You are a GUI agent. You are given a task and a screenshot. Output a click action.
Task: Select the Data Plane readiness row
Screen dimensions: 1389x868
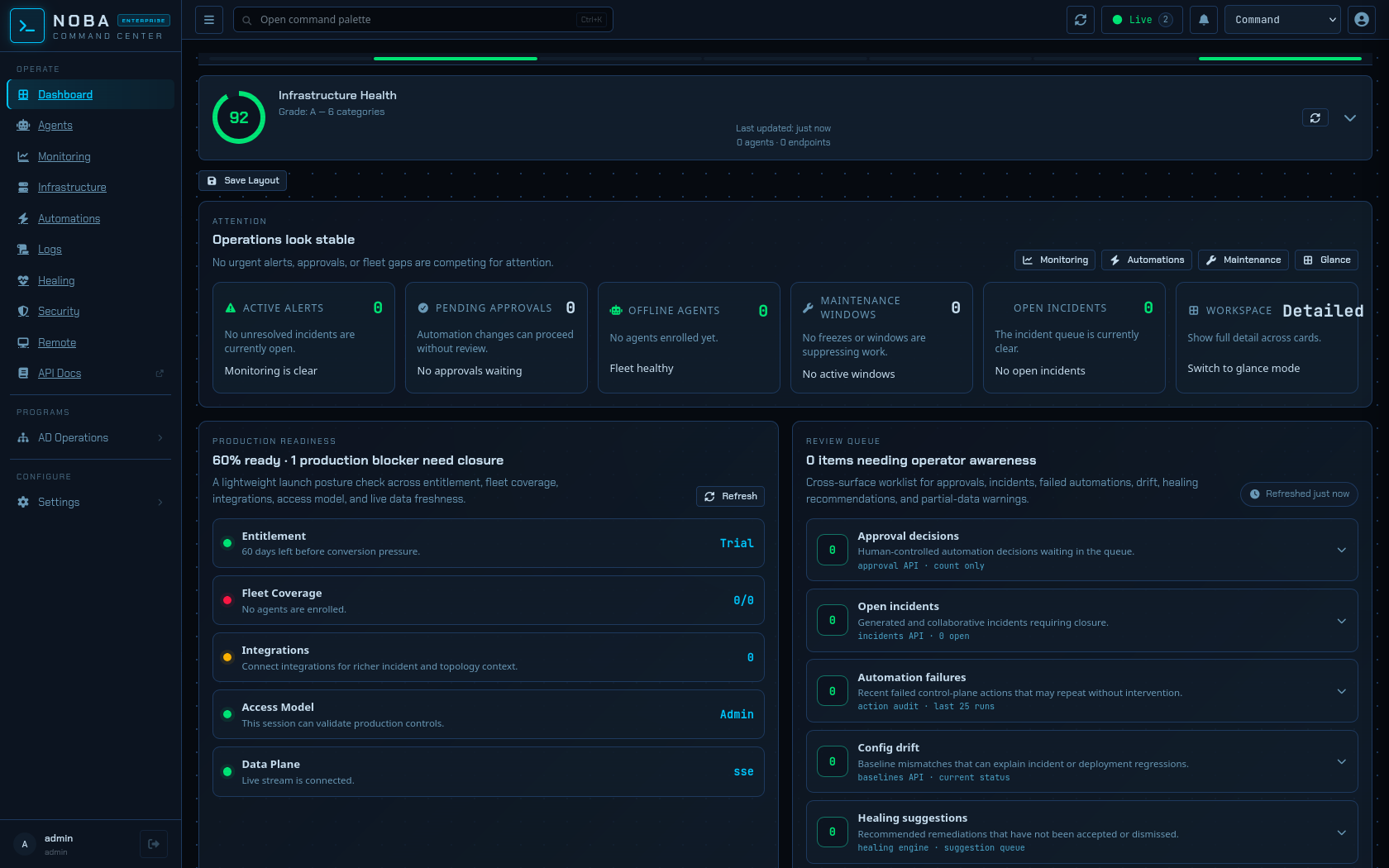coord(489,771)
